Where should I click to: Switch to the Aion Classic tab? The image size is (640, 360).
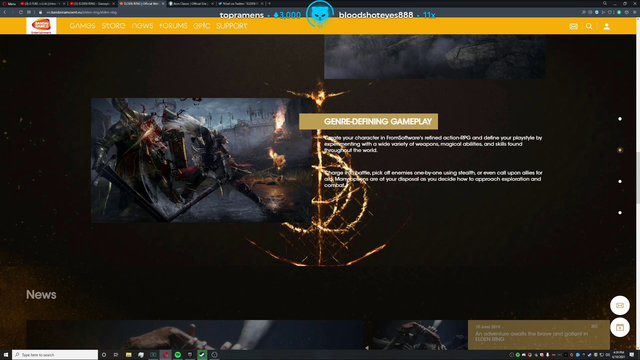[x=191, y=4]
